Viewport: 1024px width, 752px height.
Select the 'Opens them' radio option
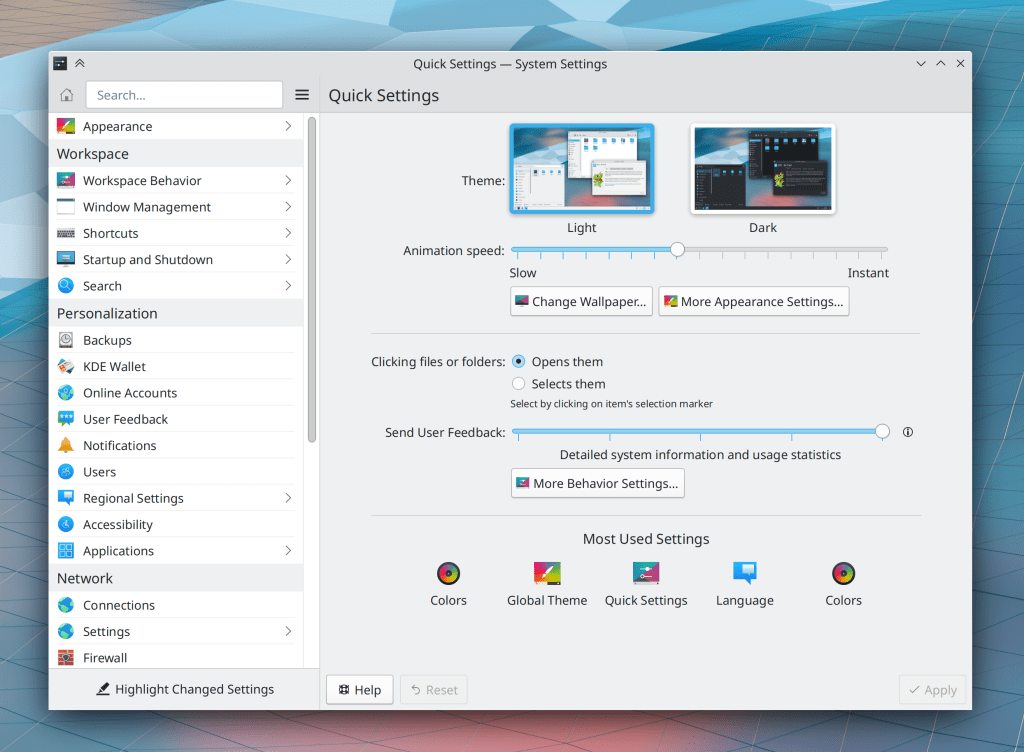518,362
